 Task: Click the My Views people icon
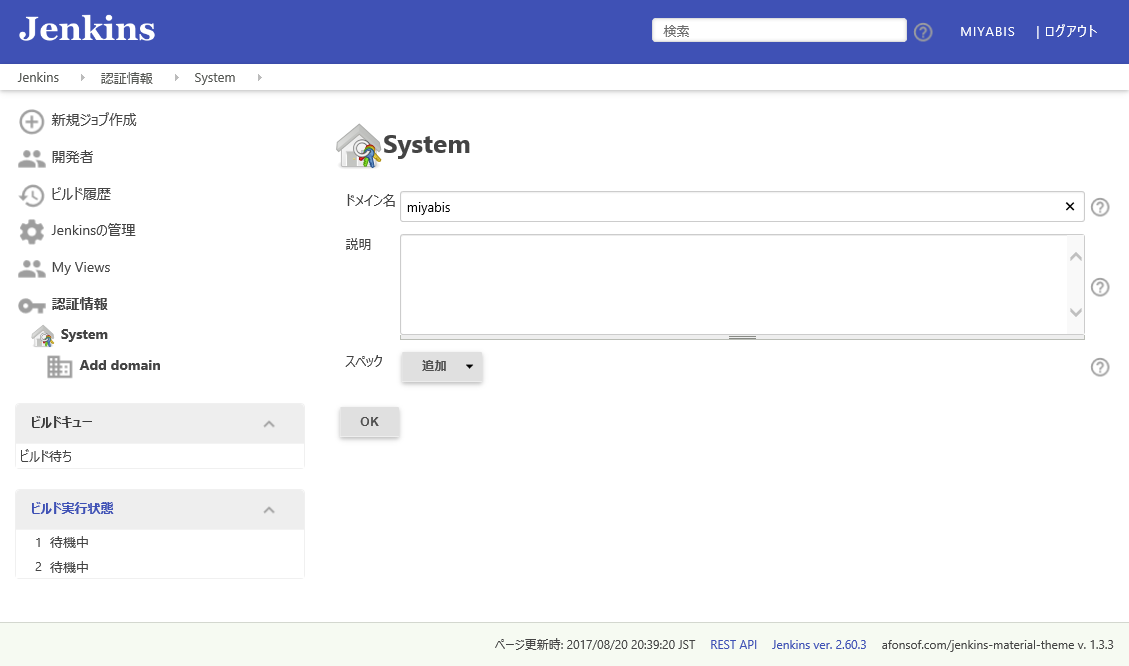tap(31, 269)
